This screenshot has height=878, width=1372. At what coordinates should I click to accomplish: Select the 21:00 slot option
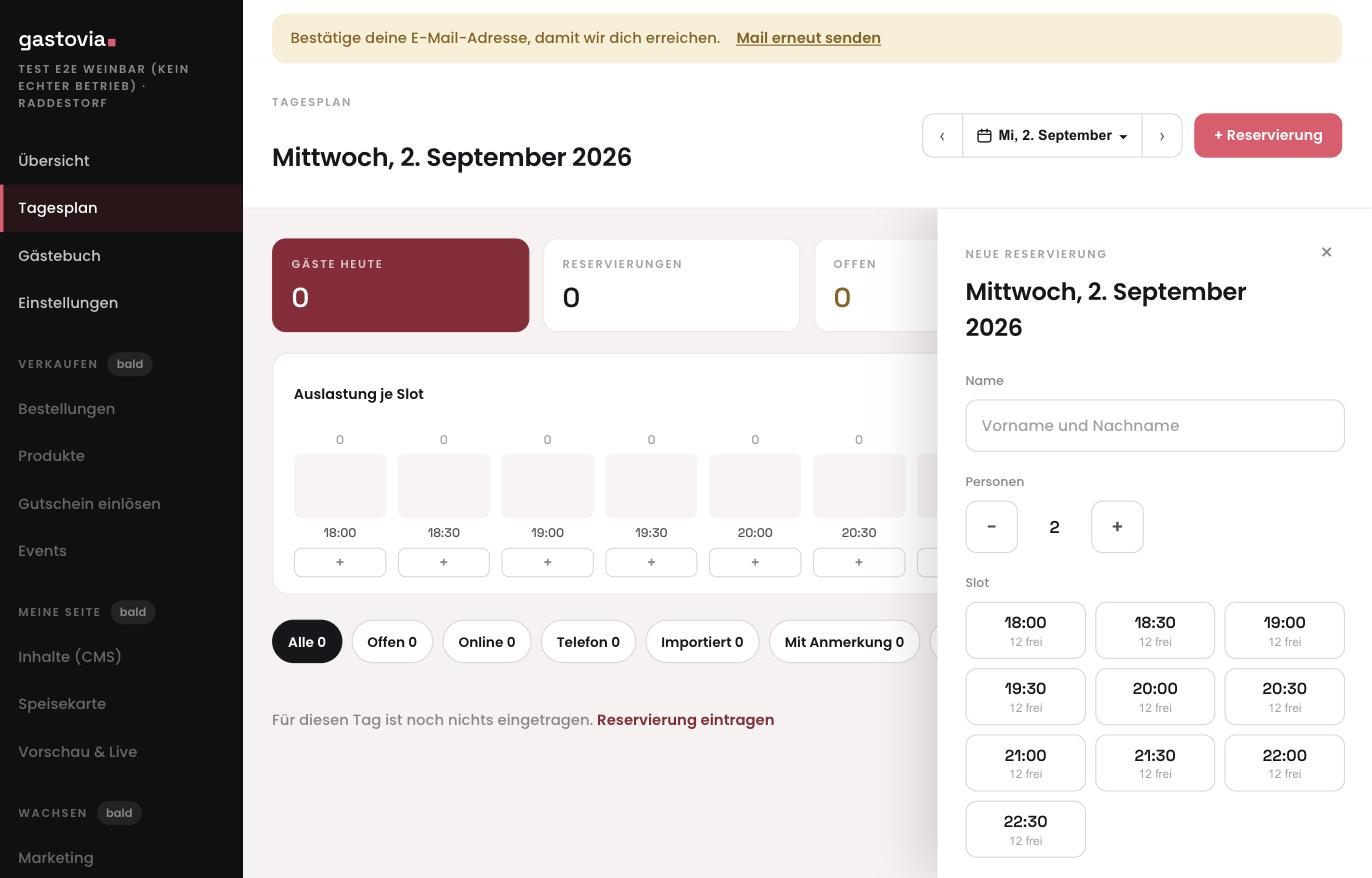coord(1025,763)
